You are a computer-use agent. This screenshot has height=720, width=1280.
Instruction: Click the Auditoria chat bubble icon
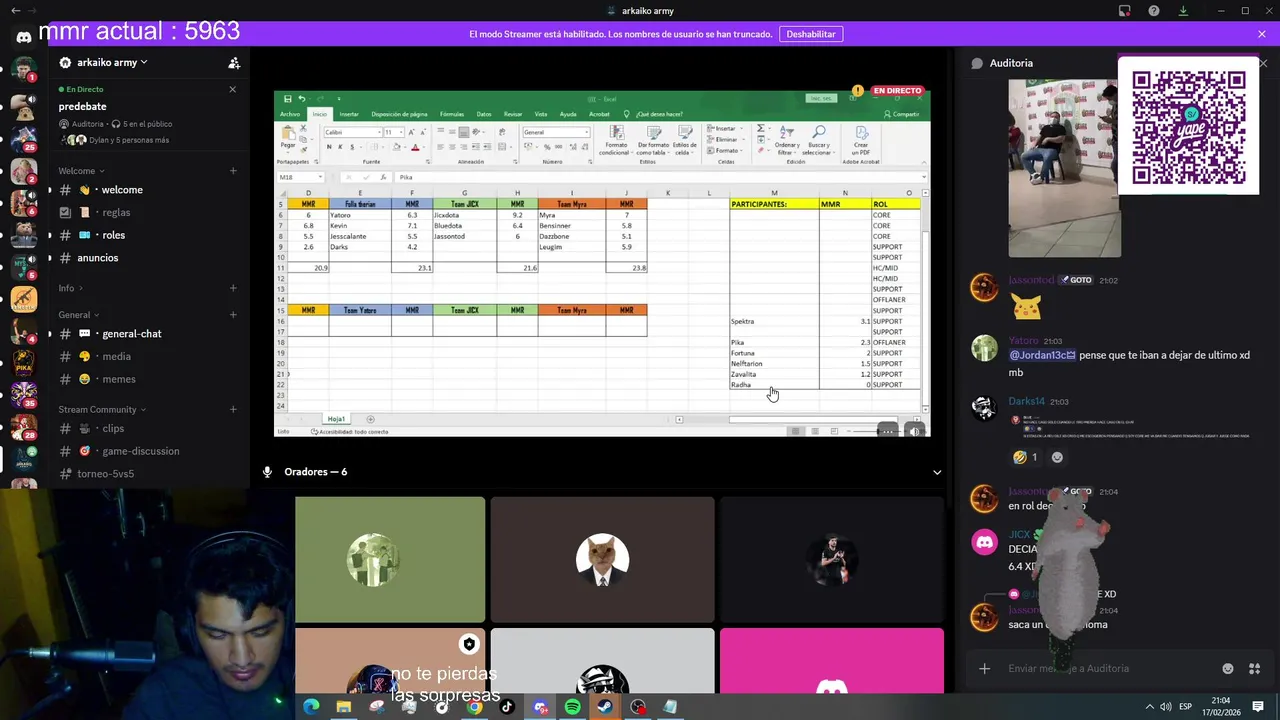point(977,63)
